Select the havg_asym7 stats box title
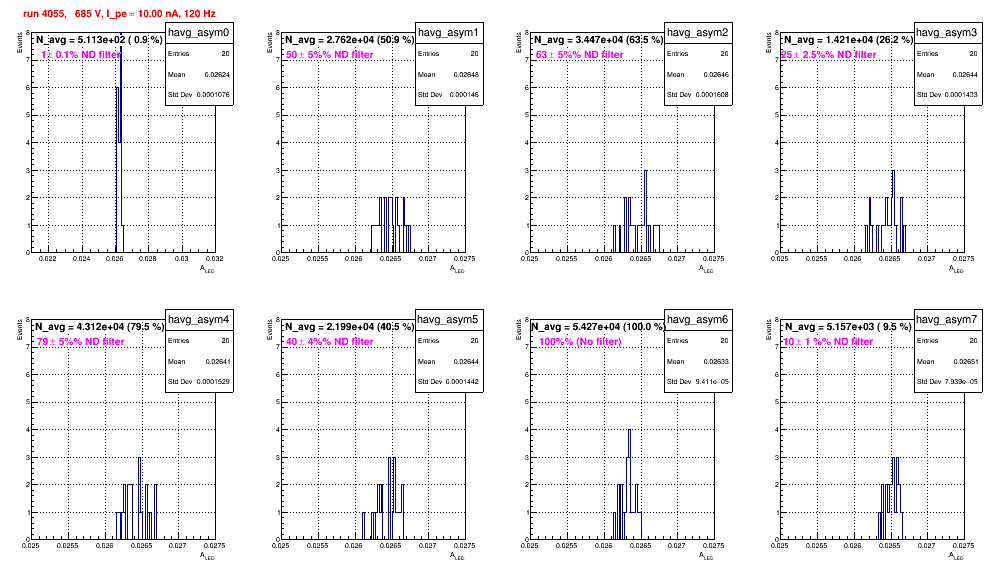Viewport: 998px width, 574px height. (x=947, y=319)
